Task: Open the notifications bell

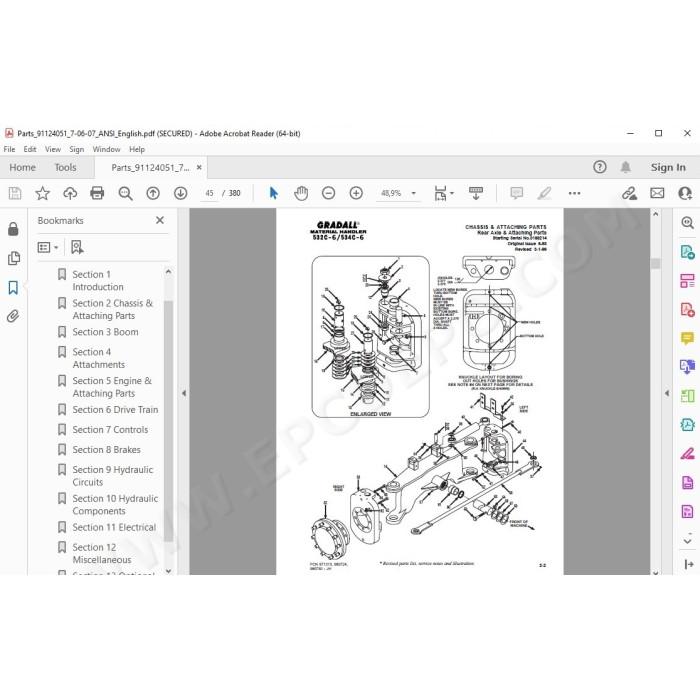Action: point(625,167)
